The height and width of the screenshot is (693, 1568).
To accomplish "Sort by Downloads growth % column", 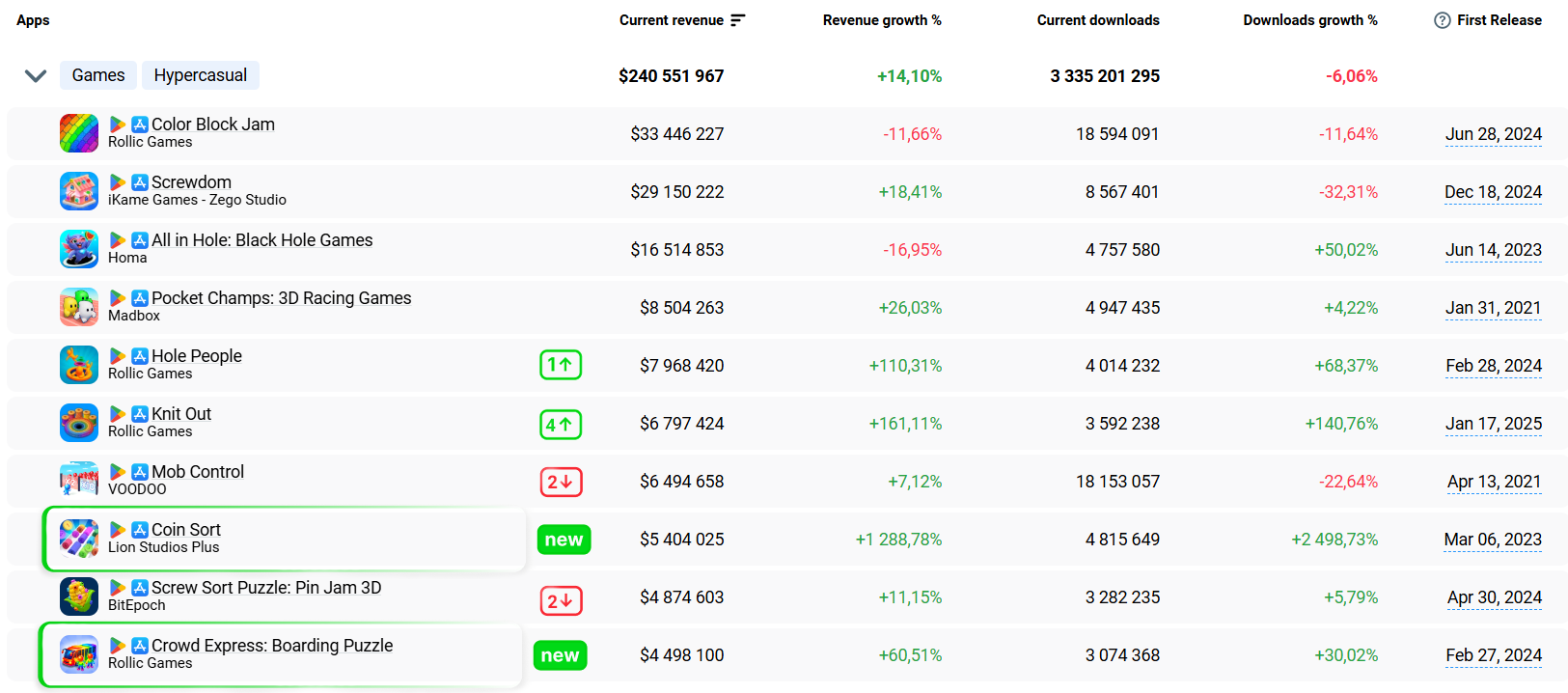I will tap(1309, 20).
